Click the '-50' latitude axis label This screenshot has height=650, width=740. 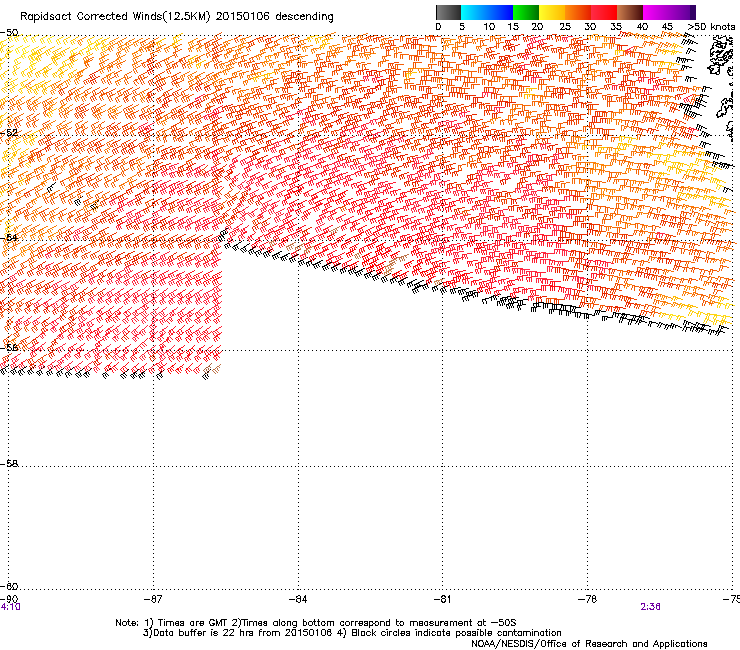tap(9, 33)
